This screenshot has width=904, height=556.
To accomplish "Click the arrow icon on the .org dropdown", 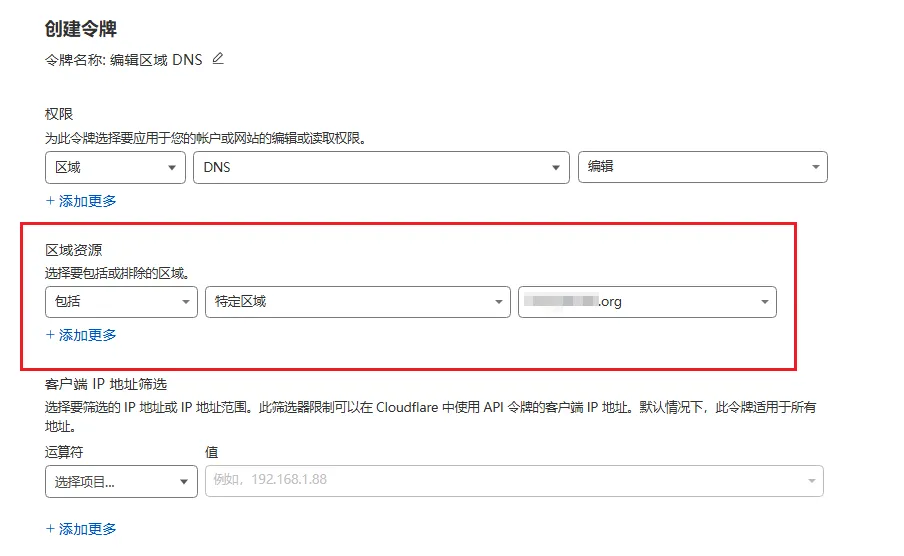I will pos(764,302).
